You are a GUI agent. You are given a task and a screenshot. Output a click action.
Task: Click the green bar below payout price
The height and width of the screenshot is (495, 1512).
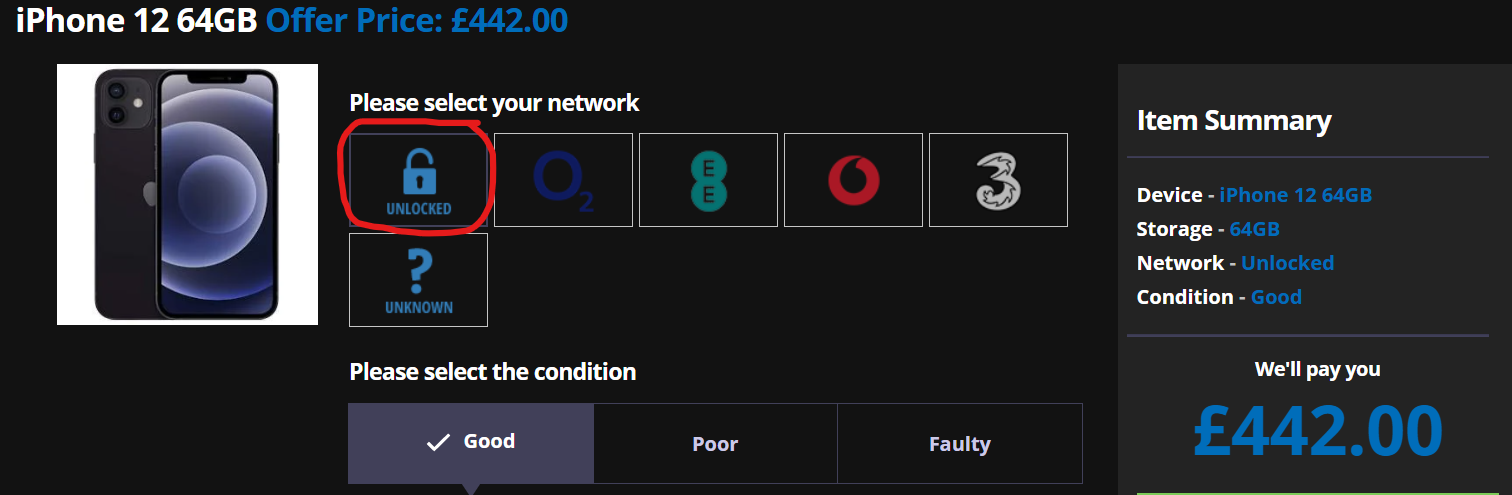pos(1318,492)
